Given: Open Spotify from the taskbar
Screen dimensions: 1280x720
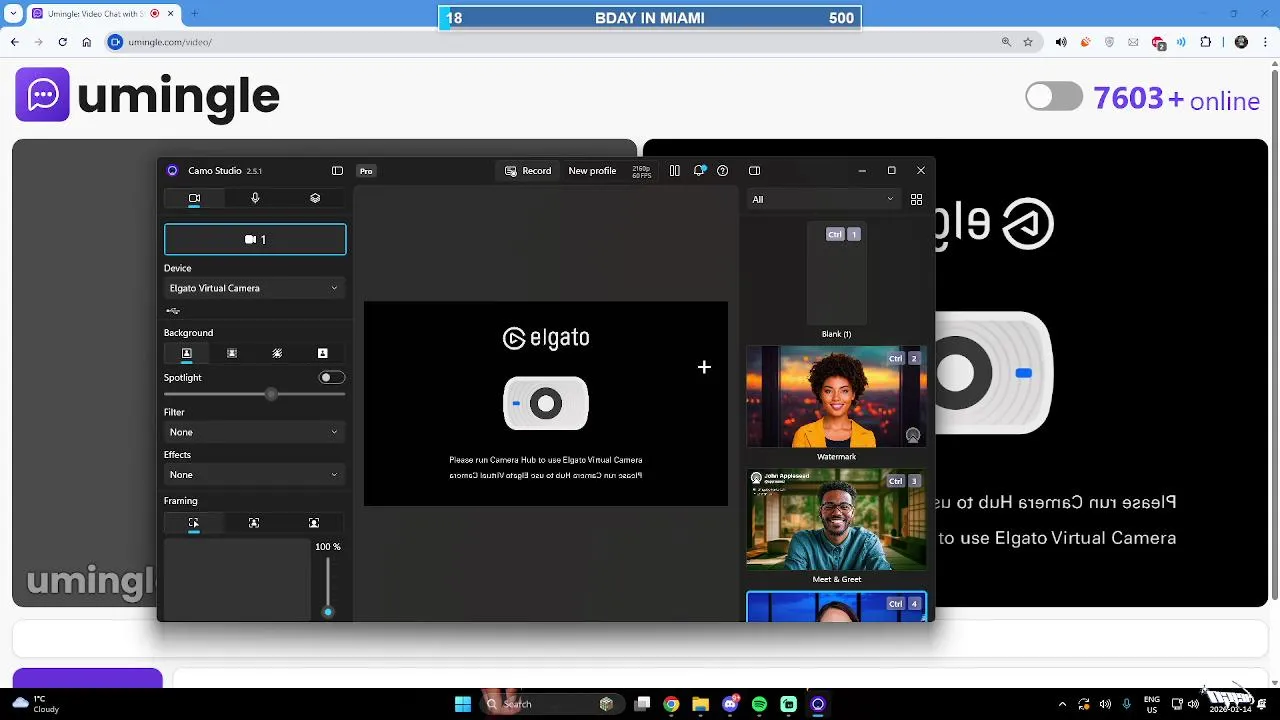Looking at the screenshot, I should click(x=759, y=704).
